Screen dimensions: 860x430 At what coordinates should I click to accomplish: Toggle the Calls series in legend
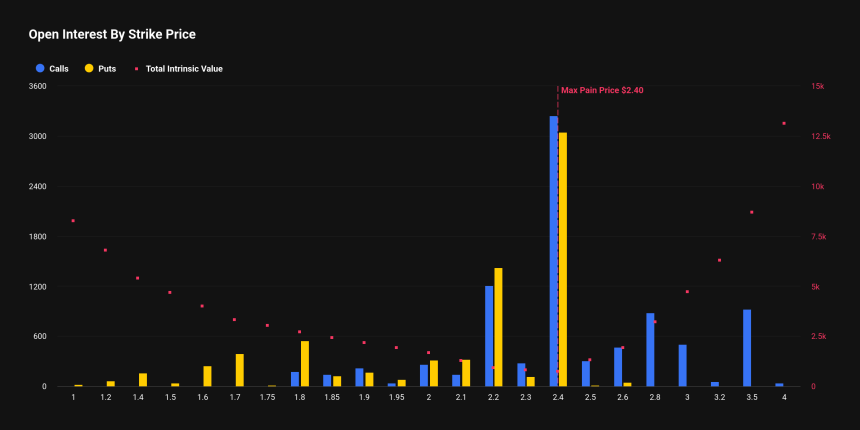[x=58, y=69]
